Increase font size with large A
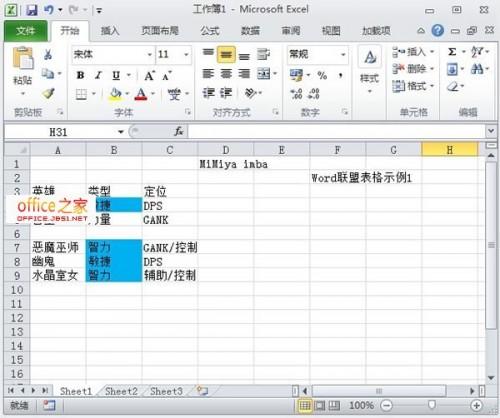This screenshot has width=500, height=418. pos(150,76)
